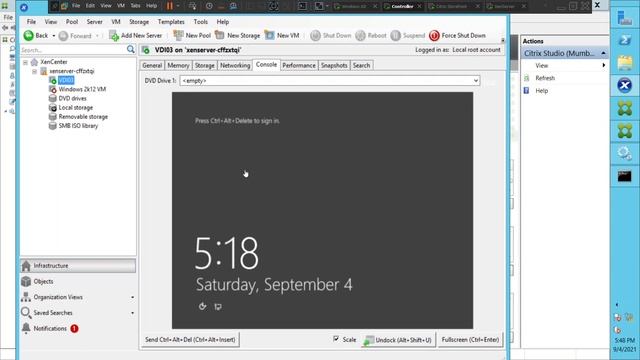Viewport: 640px width, 360px height.
Task: Switch to the General tab
Action: [152, 65]
